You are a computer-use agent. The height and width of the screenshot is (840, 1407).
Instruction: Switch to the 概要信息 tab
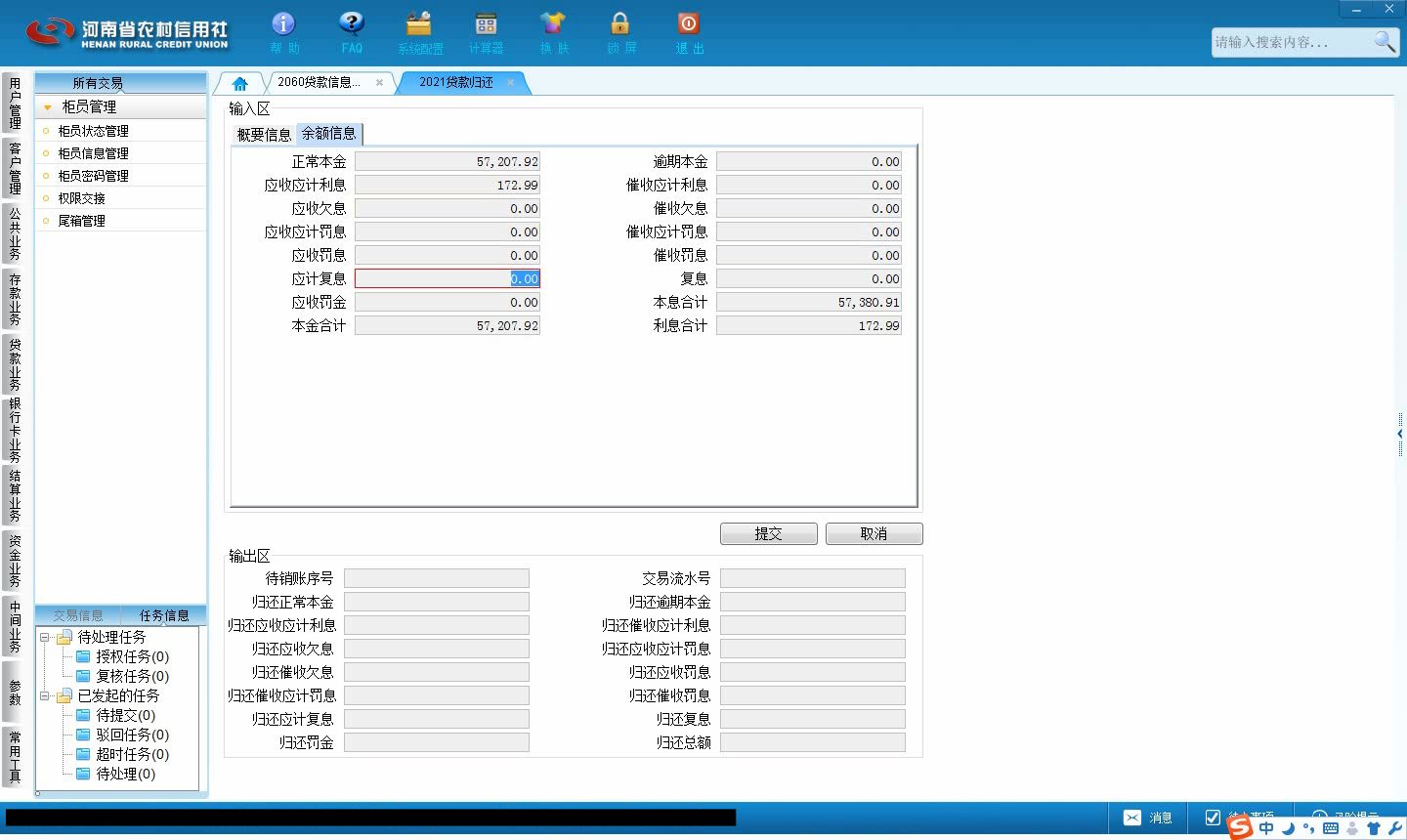[264, 135]
